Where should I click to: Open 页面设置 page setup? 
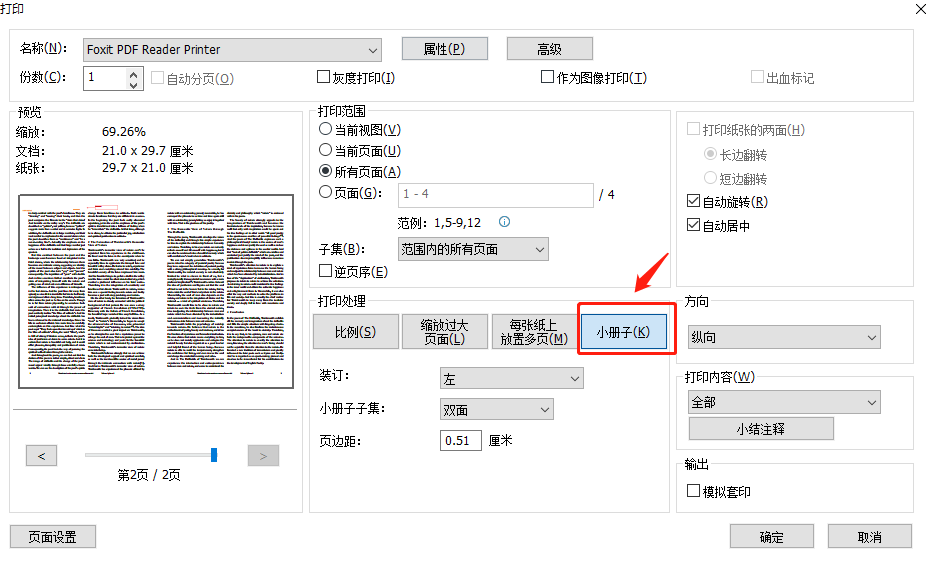pos(53,536)
